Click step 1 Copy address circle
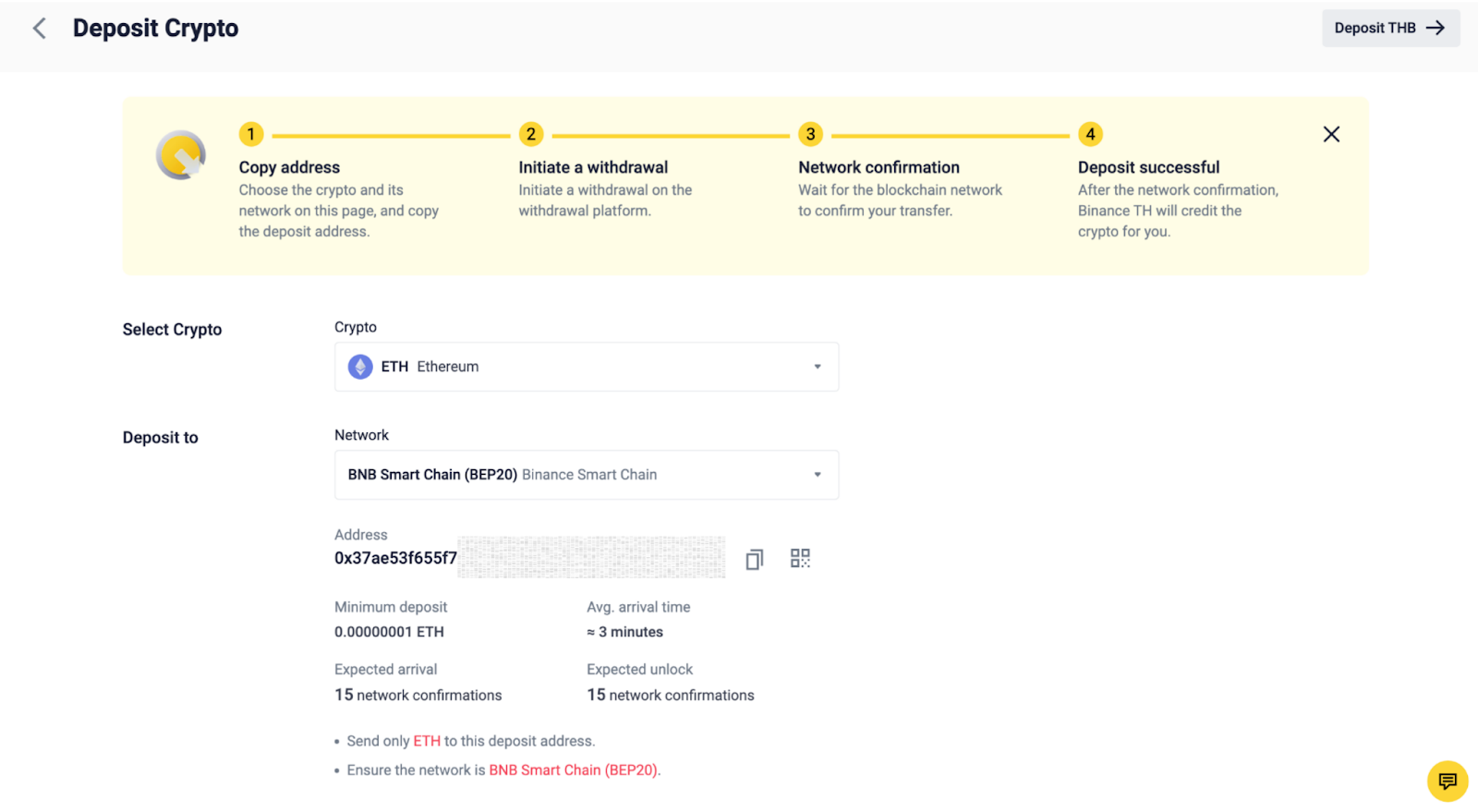This screenshot has height=812, width=1478. click(x=251, y=135)
